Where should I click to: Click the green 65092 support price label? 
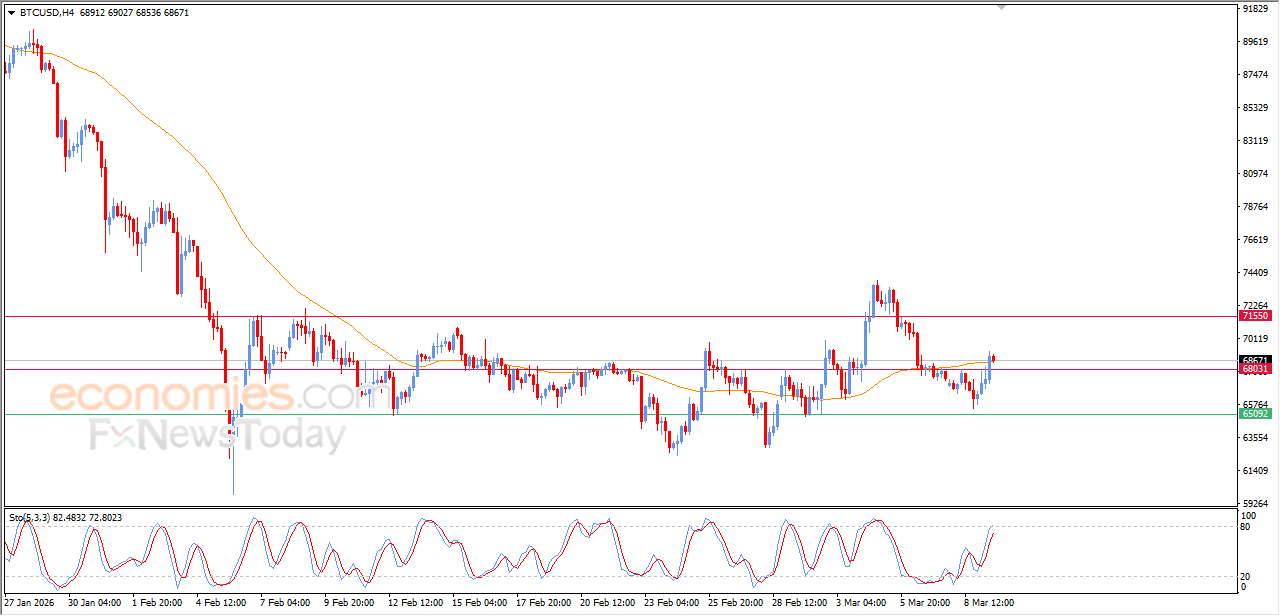pos(1255,414)
